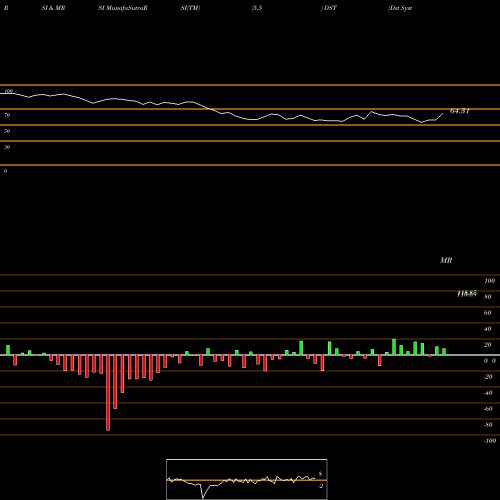Click the -80 label on MR axis
Image resolution: width=500 pixels, height=500 pixels.
click(x=488, y=425)
